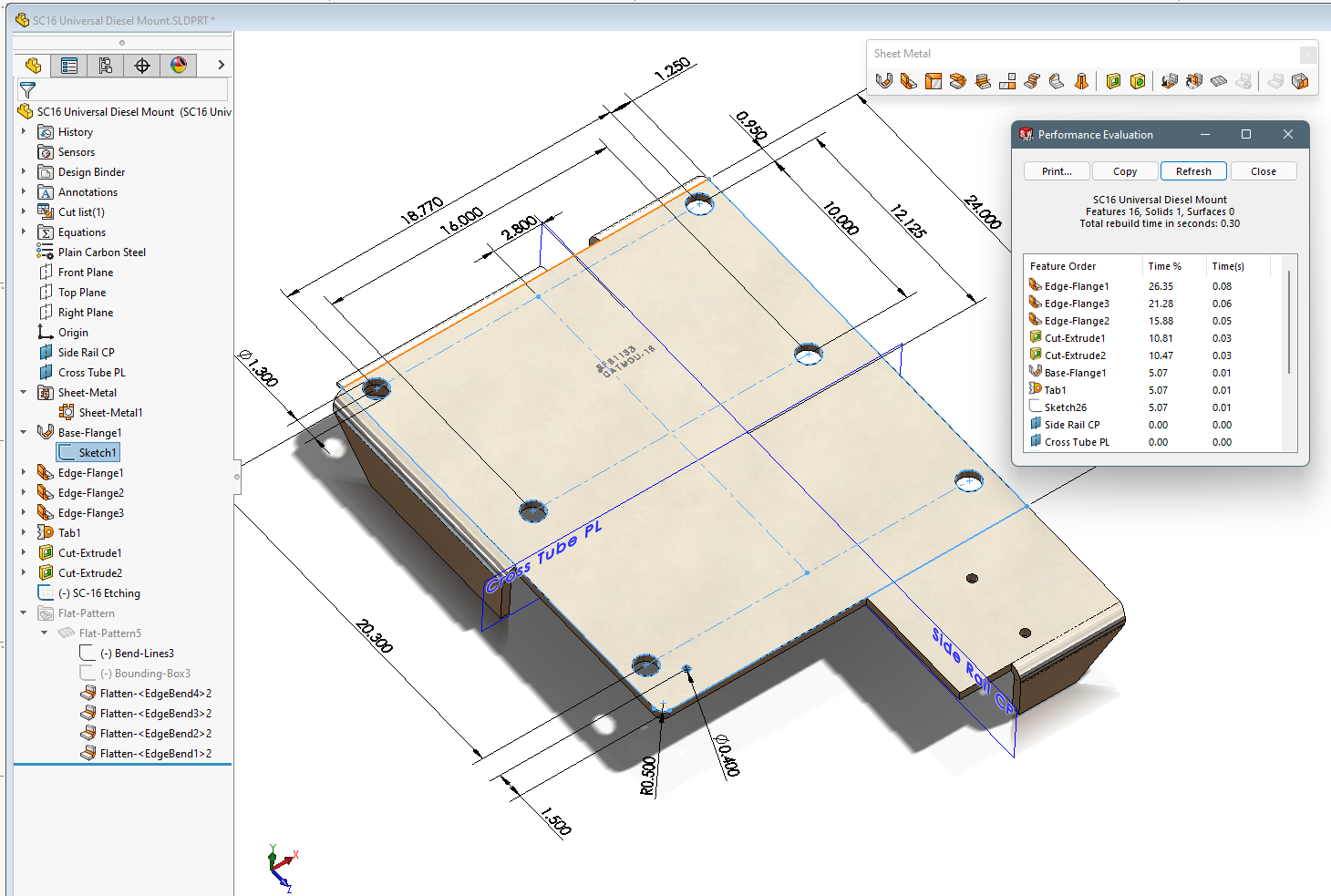The image size is (1331, 896).
Task: Click Refresh in Performance Evaluation
Action: 1193,171
